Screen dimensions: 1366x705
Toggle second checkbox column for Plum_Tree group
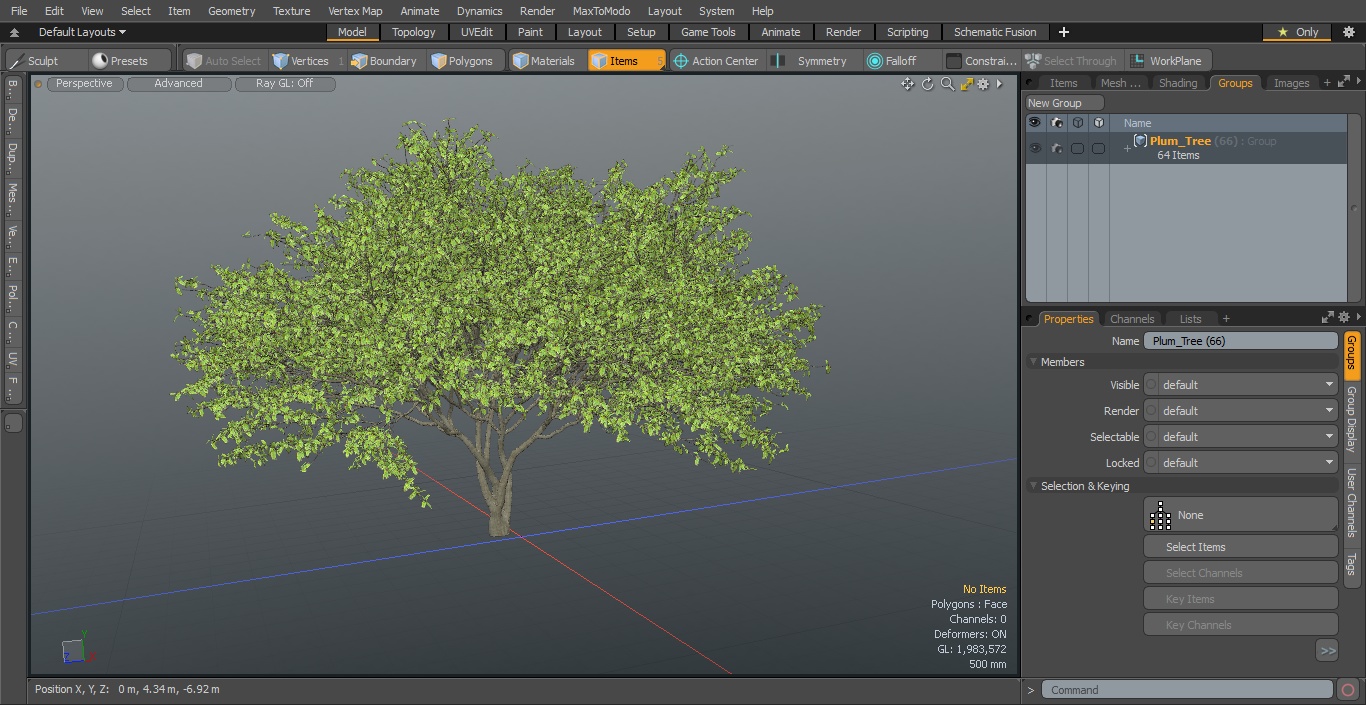click(x=1098, y=148)
